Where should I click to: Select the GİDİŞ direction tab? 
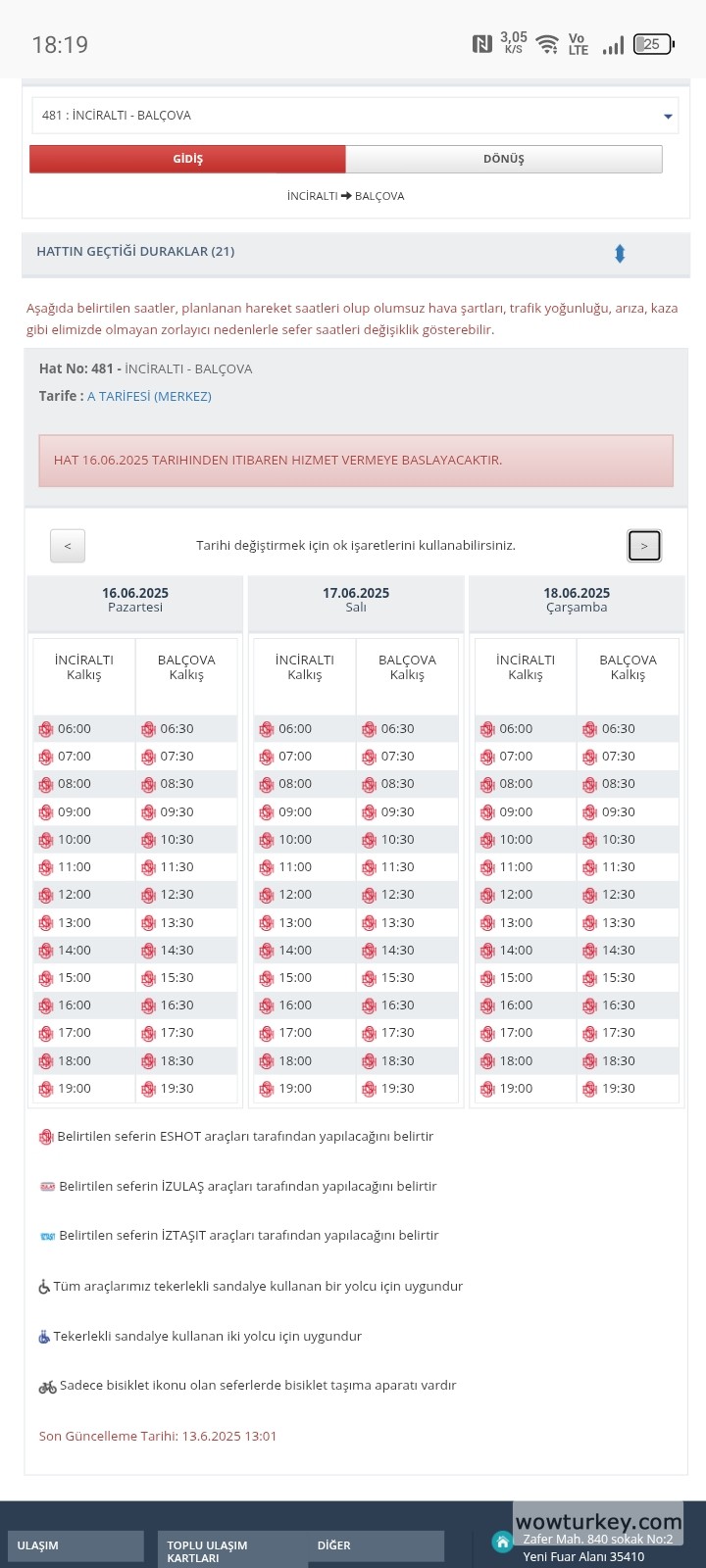click(x=187, y=159)
